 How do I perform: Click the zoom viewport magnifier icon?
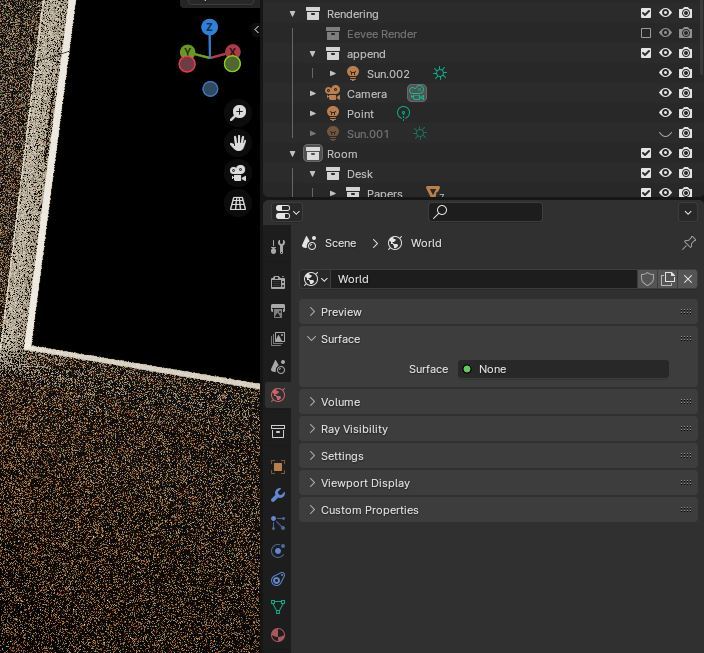point(238,112)
